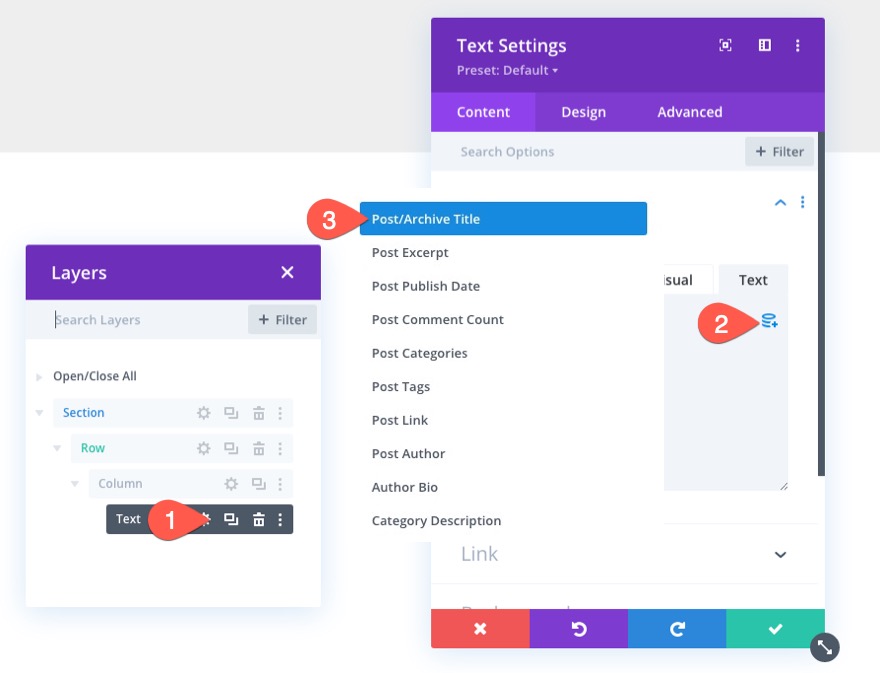This screenshot has width=880, height=673.
Task: Open Text section options three dots
Action: tap(803, 202)
